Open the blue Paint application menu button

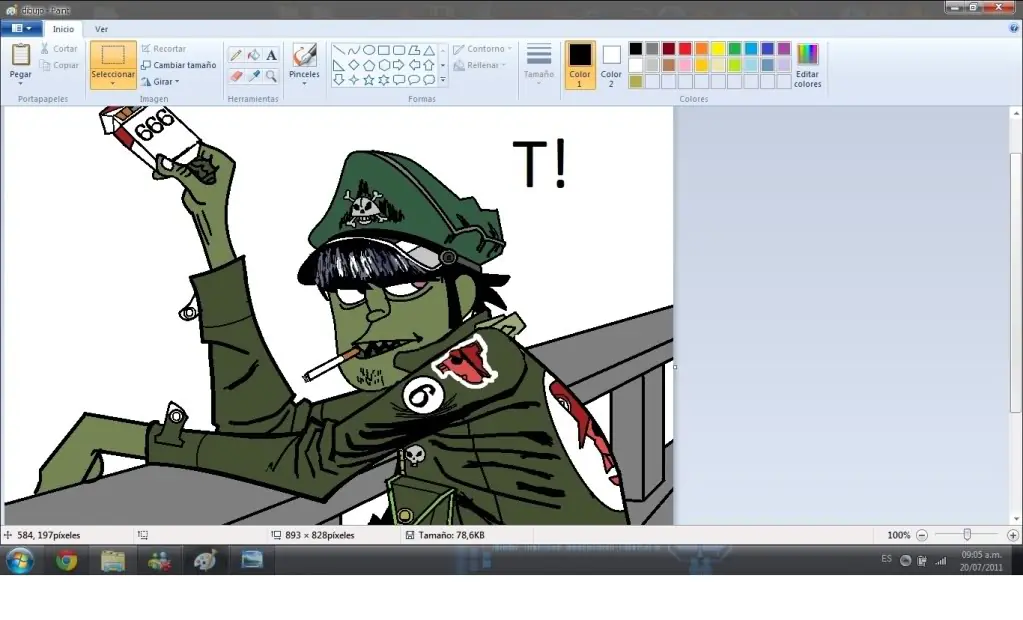(x=22, y=29)
